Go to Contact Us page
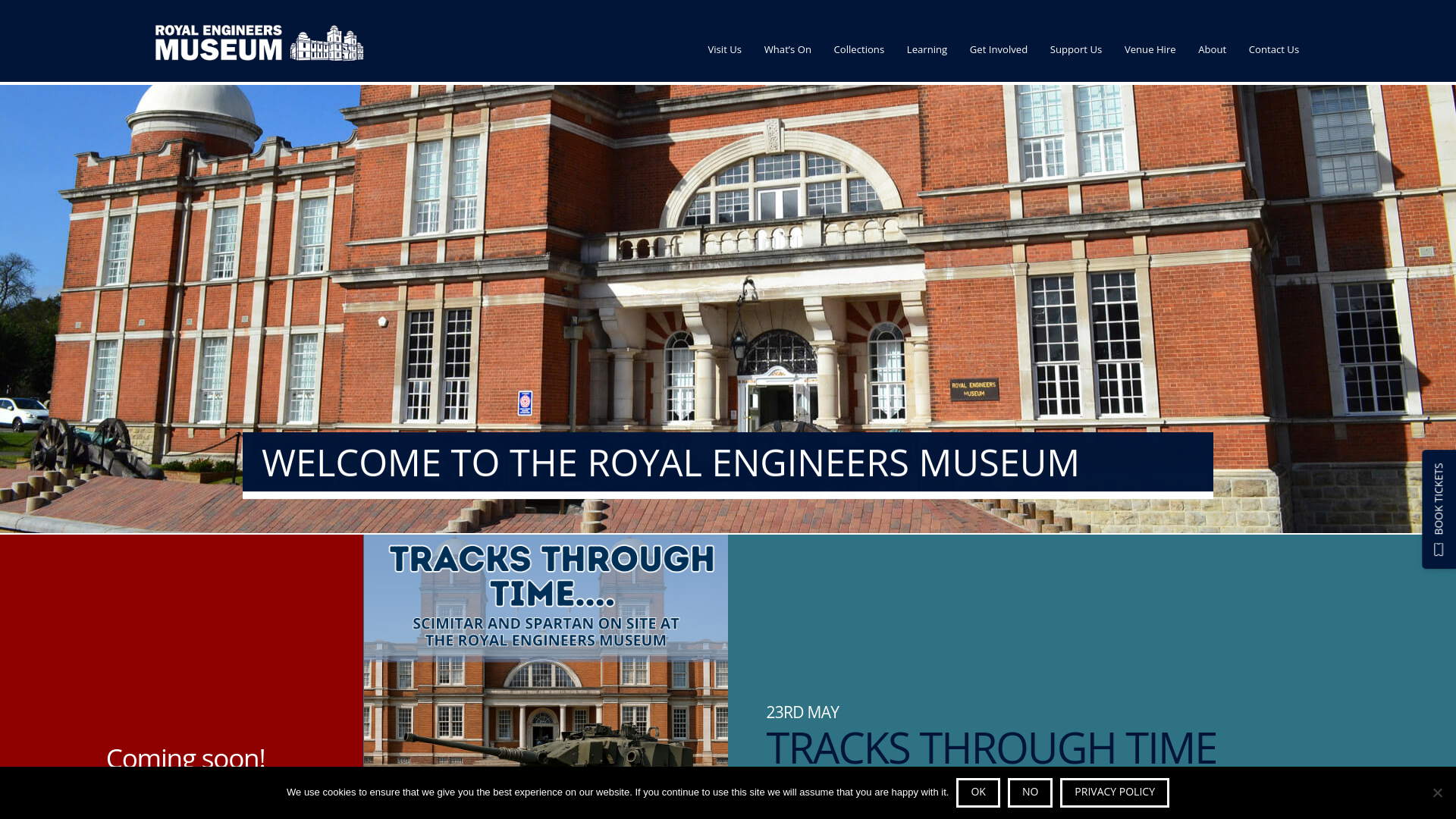Image resolution: width=1456 pixels, height=819 pixels. tap(1273, 49)
